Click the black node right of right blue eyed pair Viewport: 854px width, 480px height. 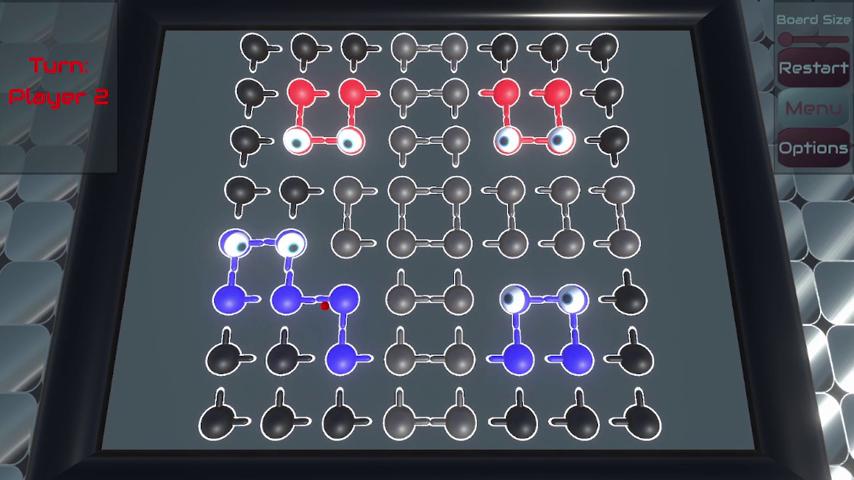tap(631, 298)
